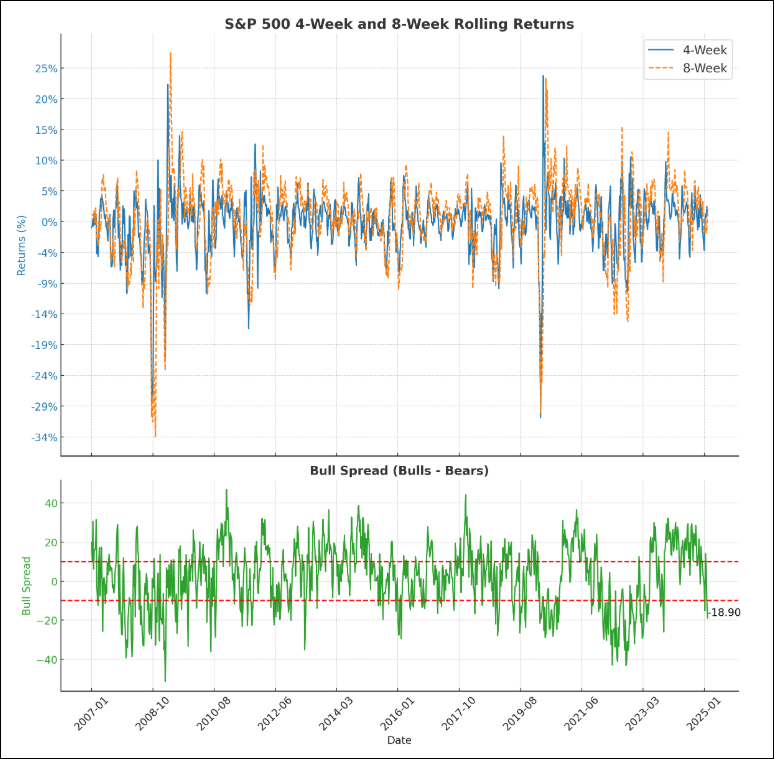Click the Bull Spread (Bulls - Bears) subplot title
Screen dimensions: 774x759
399,470
